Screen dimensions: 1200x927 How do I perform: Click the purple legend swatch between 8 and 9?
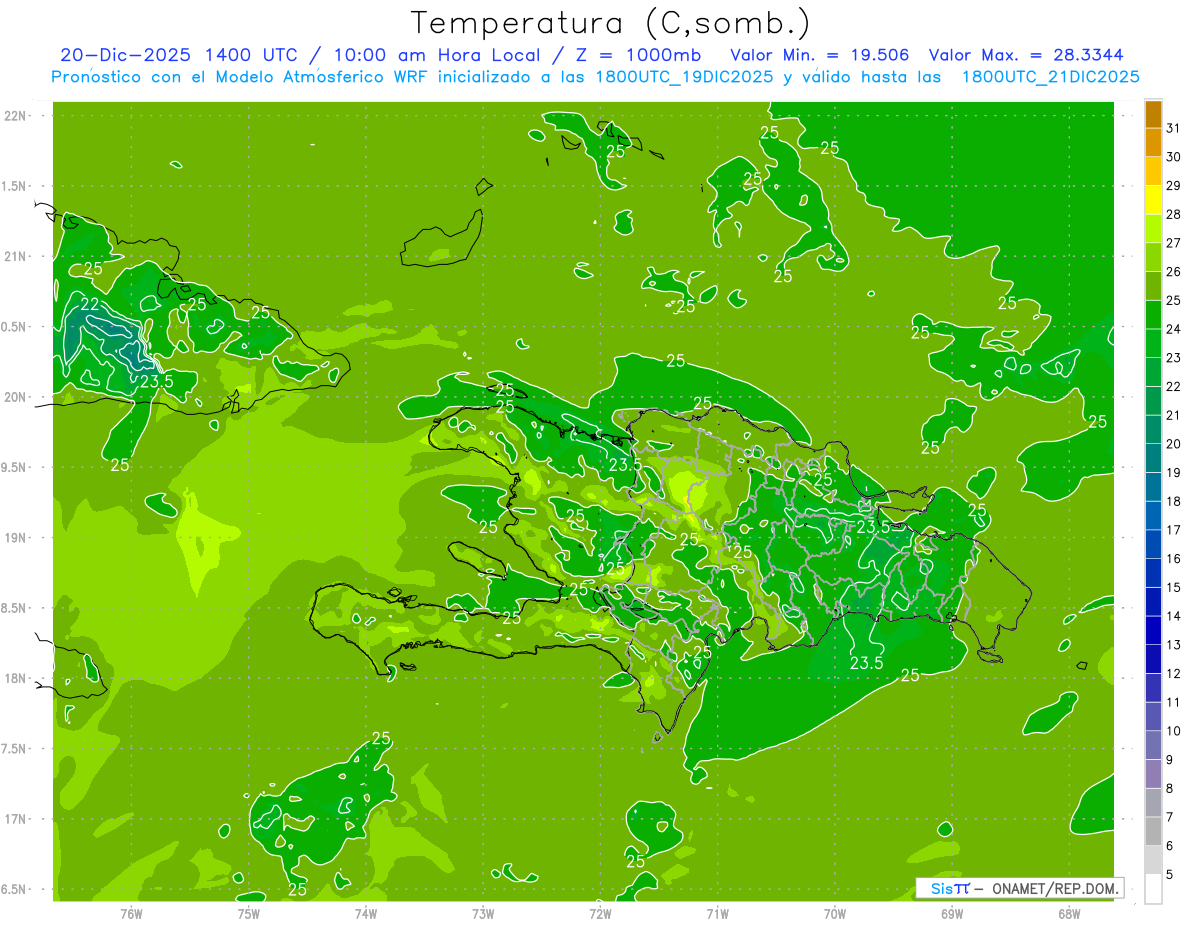1153,774
